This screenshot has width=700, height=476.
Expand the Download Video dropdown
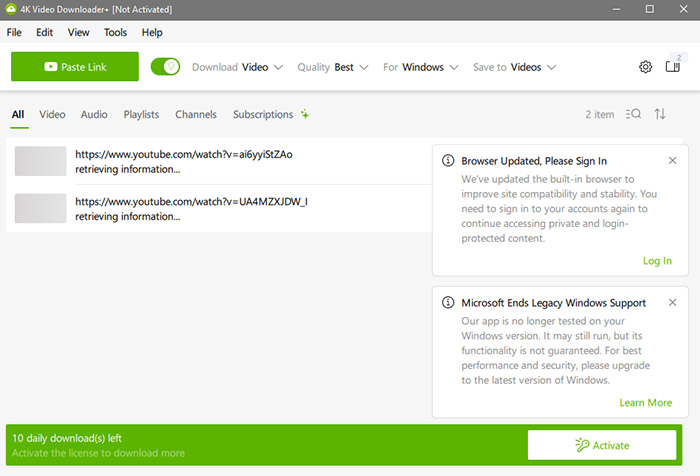[237, 67]
